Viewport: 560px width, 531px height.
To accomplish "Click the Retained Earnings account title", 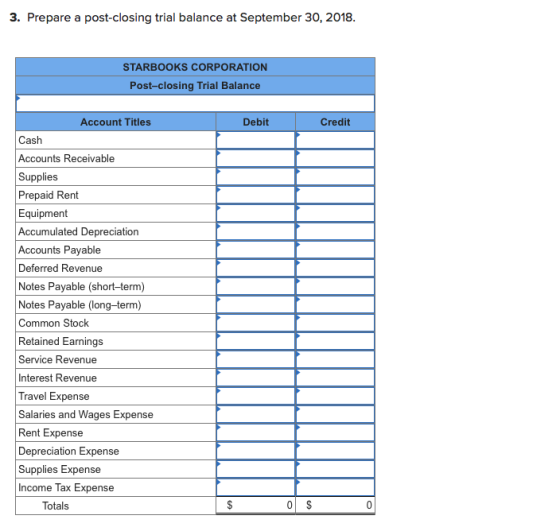I will [61, 341].
